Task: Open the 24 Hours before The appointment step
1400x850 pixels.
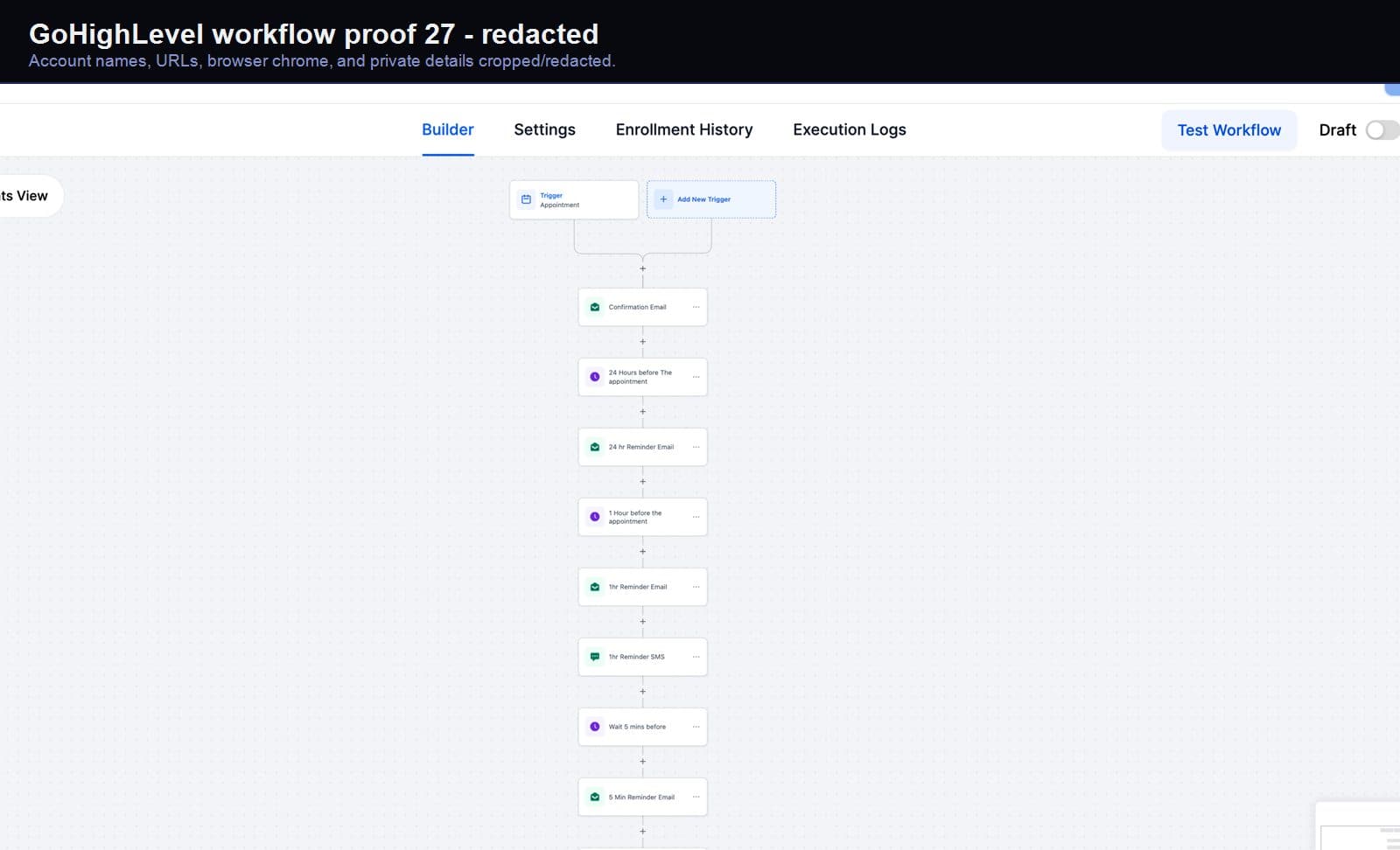Action: tap(643, 377)
